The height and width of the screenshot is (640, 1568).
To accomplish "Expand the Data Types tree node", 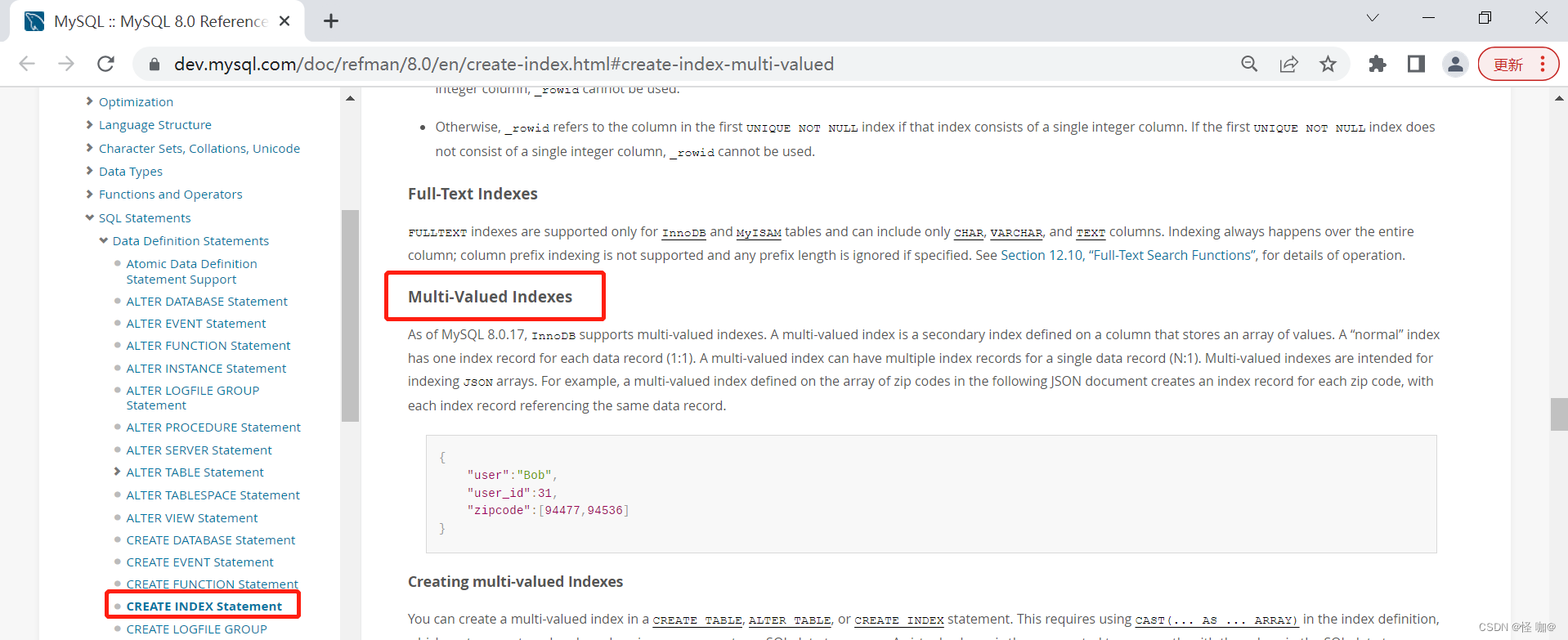I will [89, 171].
